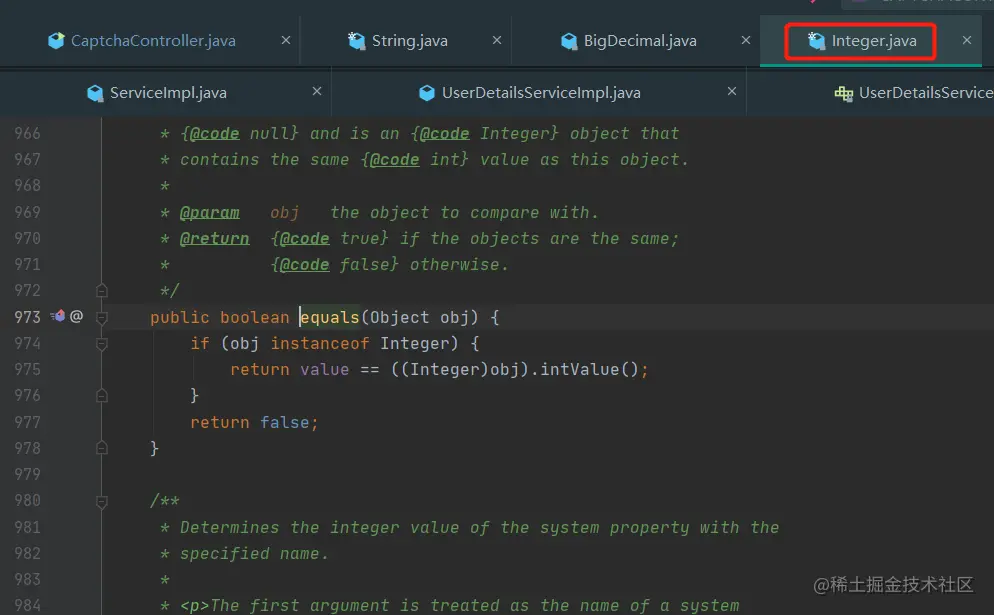Viewport: 994px width, 615px height.
Task: Click line number 973 in the gutter
Action: click(27, 317)
